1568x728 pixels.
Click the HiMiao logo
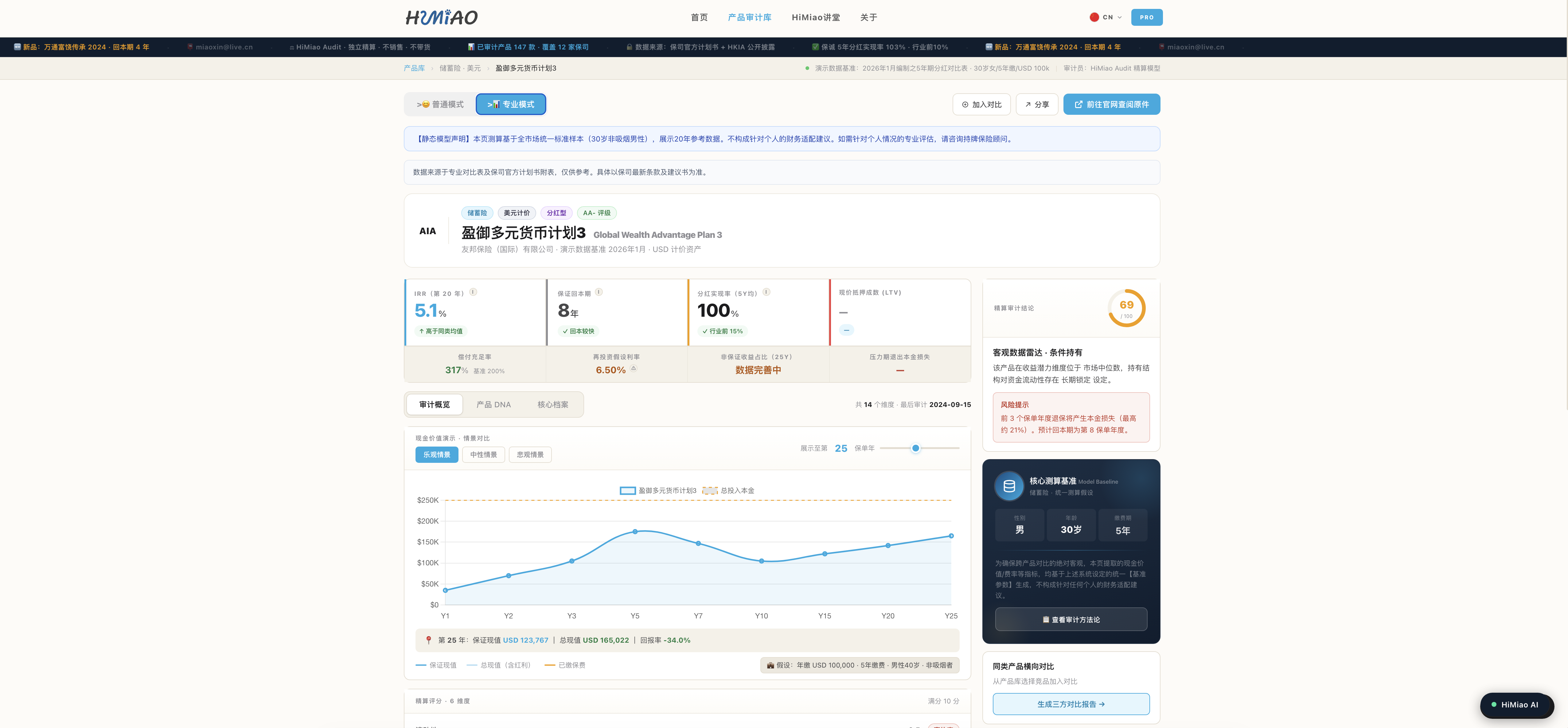point(442,17)
